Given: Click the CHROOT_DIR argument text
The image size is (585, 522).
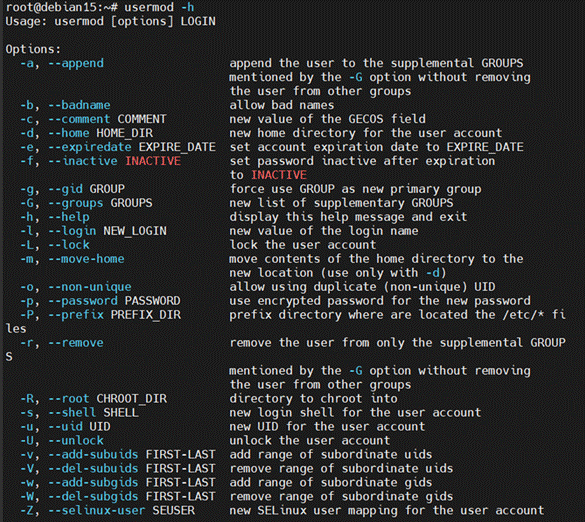Looking at the screenshot, I should coord(132,398).
